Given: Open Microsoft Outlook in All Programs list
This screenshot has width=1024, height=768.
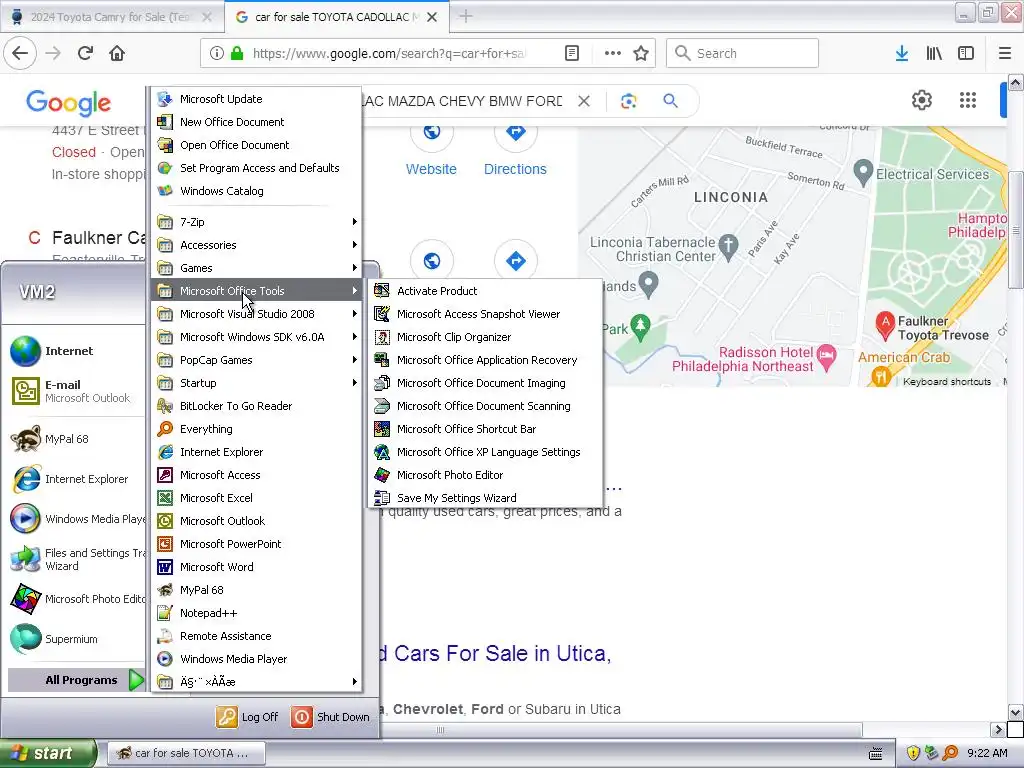Looking at the screenshot, I should pos(257,521).
